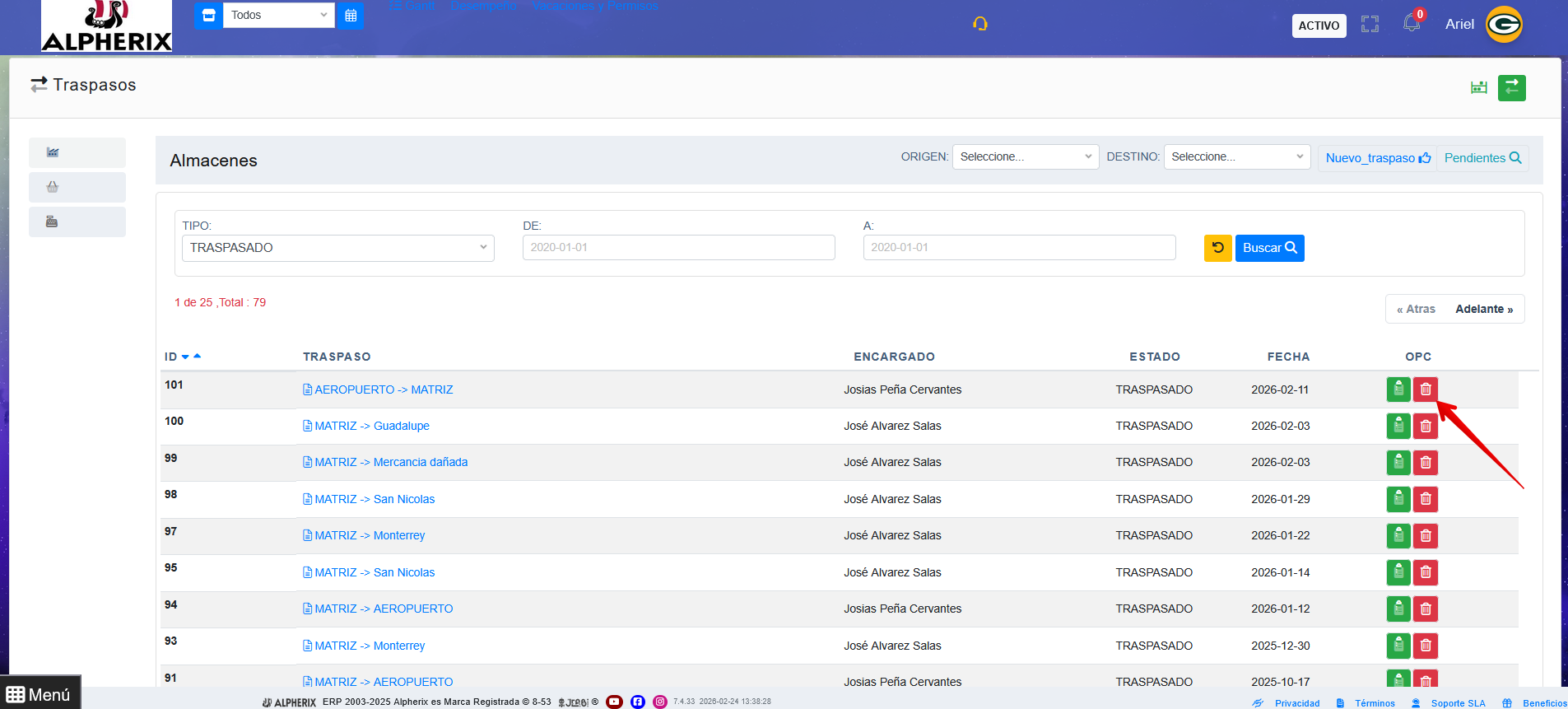Image resolution: width=1568 pixels, height=709 pixels.
Task: Delete transfer 101 with red trash icon
Action: coord(1425,389)
